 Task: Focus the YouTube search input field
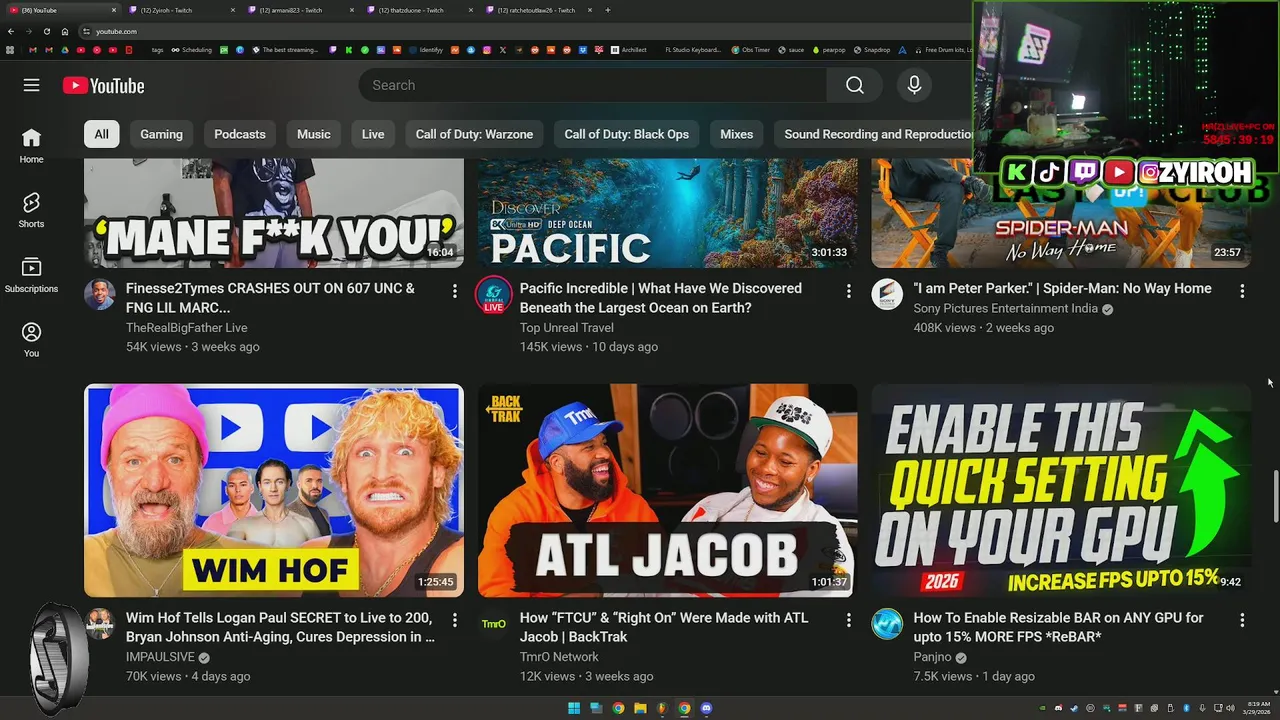click(x=592, y=85)
